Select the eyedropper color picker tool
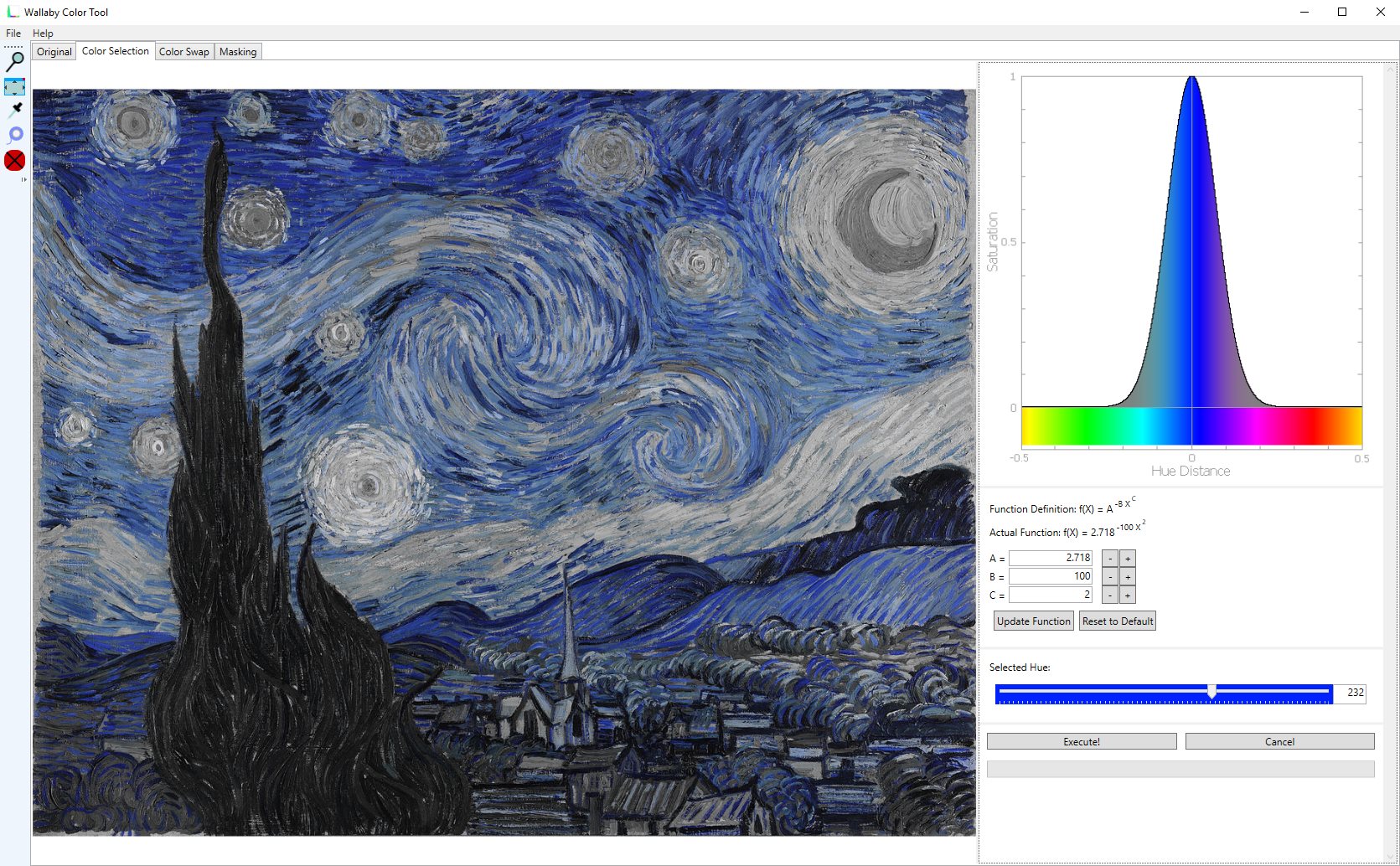Image resolution: width=1400 pixels, height=866 pixels. (x=15, y=110)
